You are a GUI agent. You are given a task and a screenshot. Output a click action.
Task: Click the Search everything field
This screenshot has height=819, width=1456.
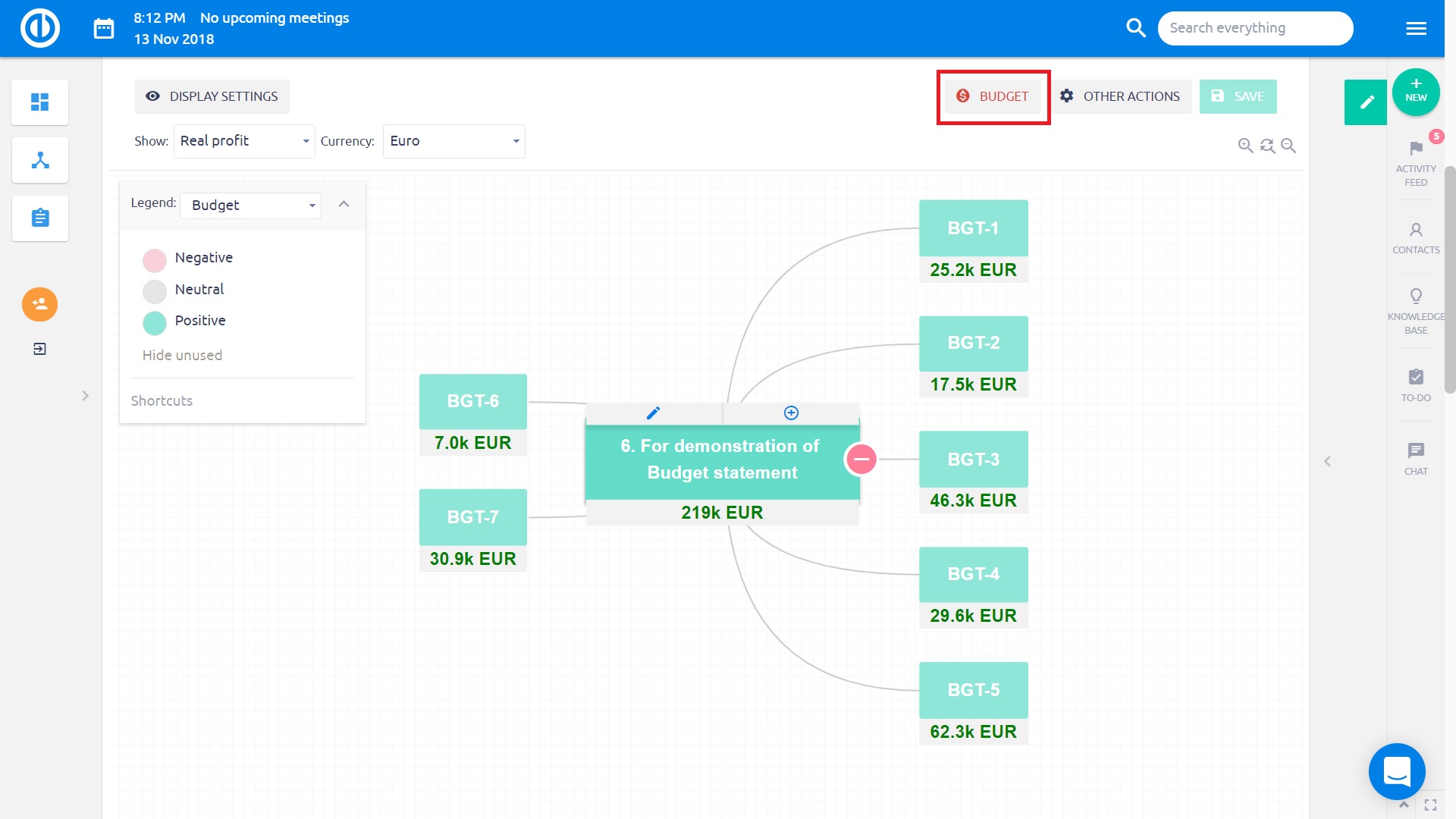coord(1255,28)
